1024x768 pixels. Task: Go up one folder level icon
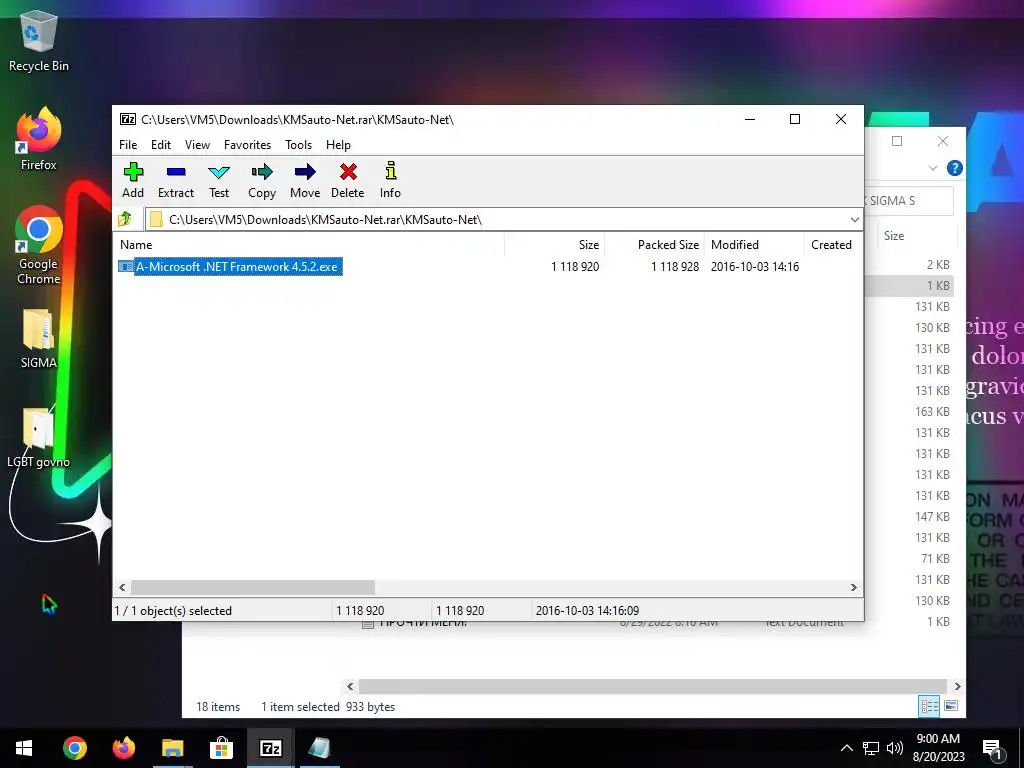pyautogui.click(x=125, y=219)
